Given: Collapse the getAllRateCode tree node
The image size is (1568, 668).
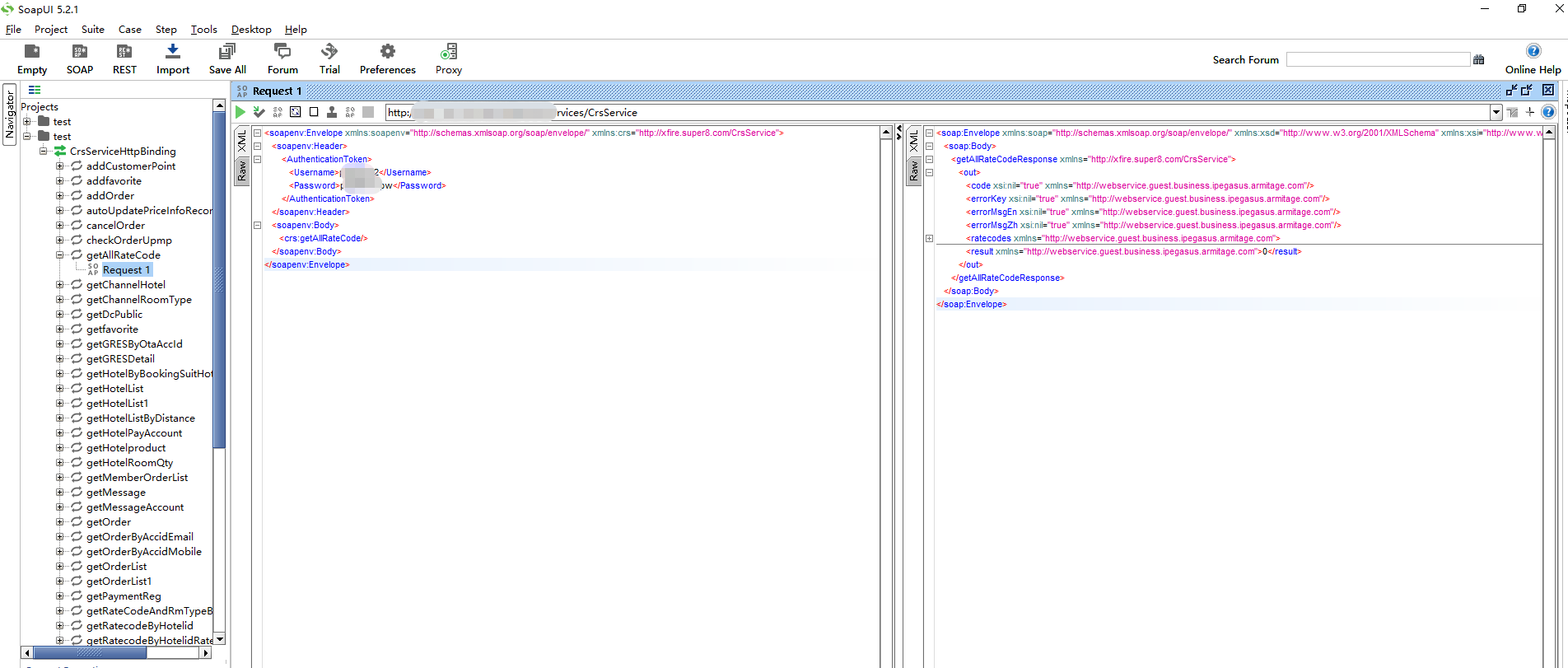Looking at the screenshot, I should tap(59, 255).
